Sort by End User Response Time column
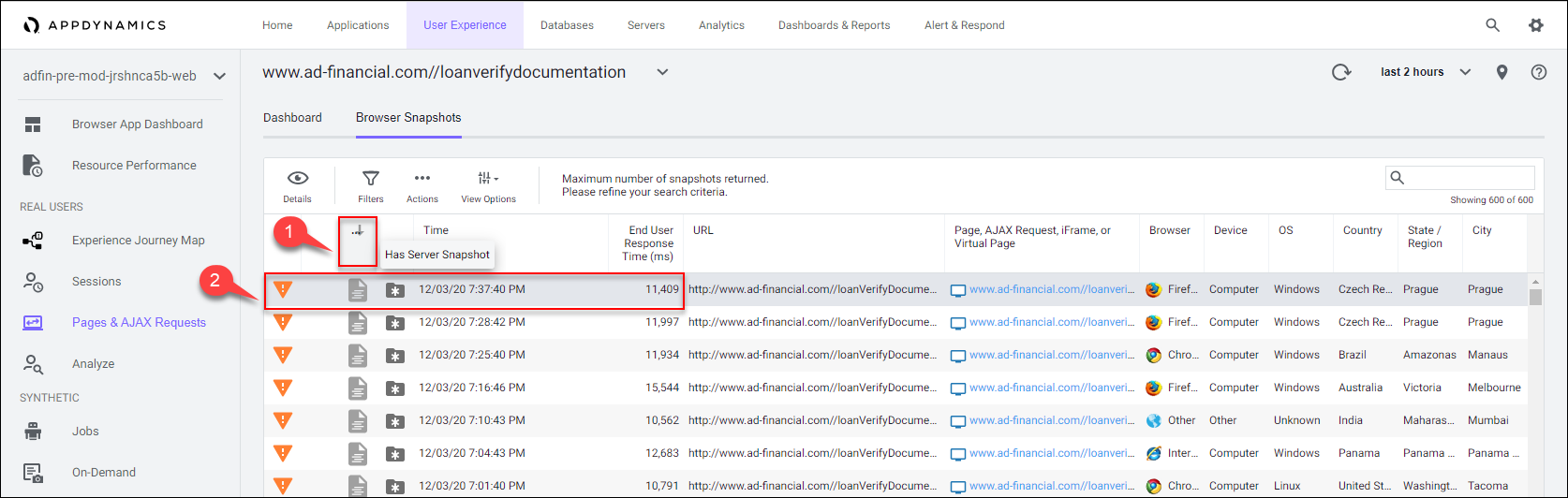 tap(648, 243)
